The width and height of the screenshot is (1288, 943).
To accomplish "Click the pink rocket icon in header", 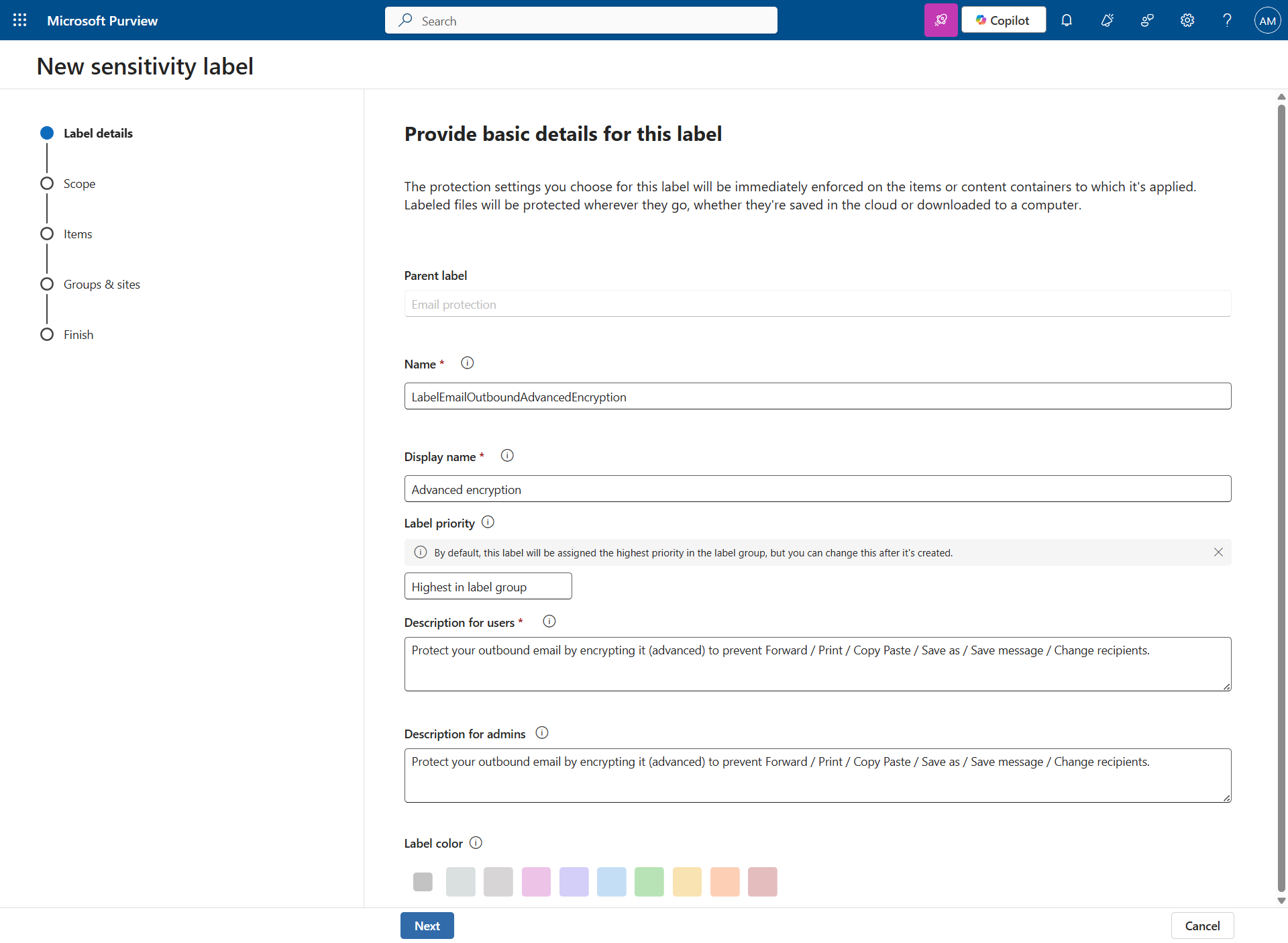I will [941, 20].
